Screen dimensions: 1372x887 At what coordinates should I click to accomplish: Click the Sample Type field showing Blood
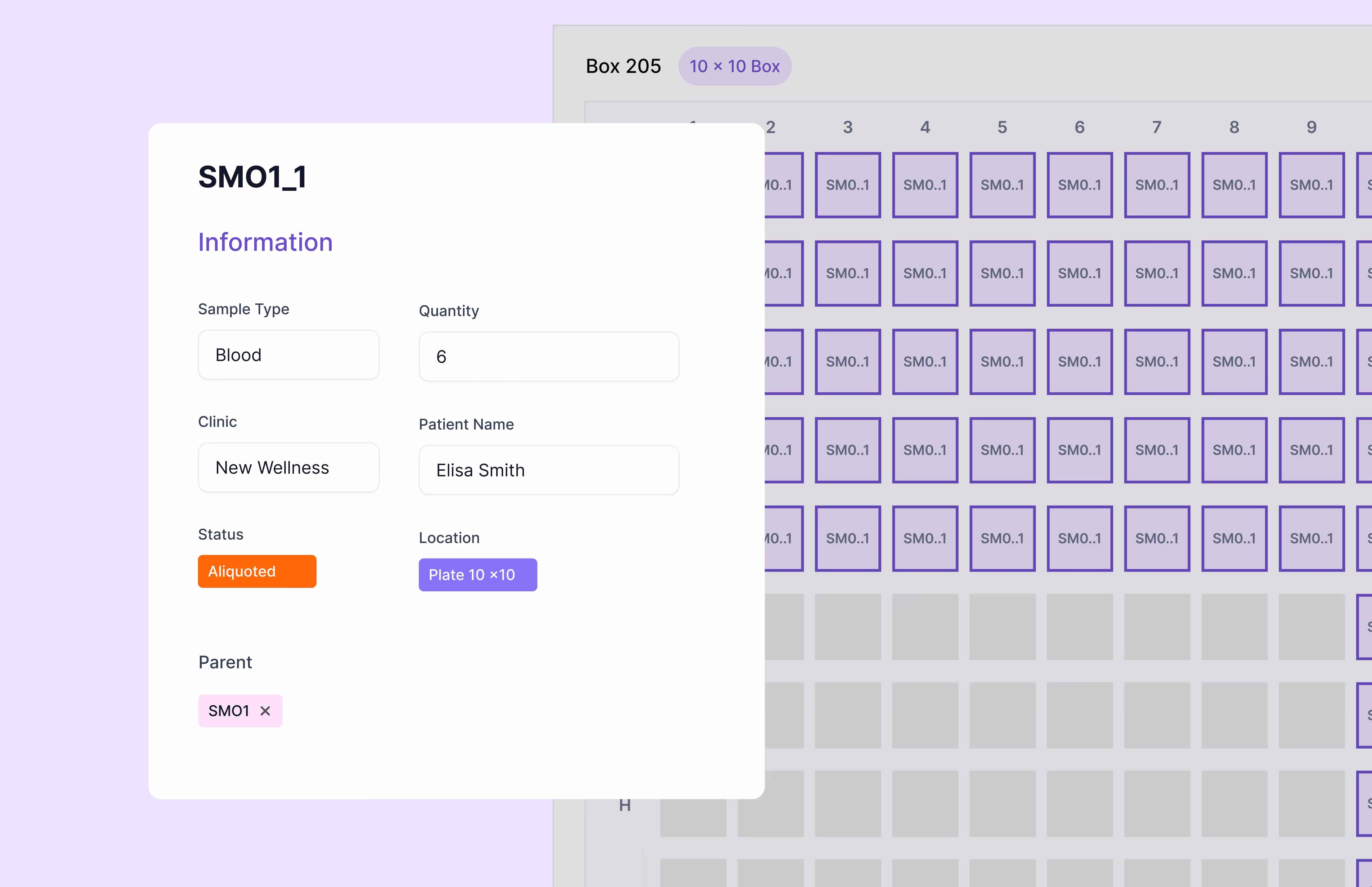pos(288,355)
